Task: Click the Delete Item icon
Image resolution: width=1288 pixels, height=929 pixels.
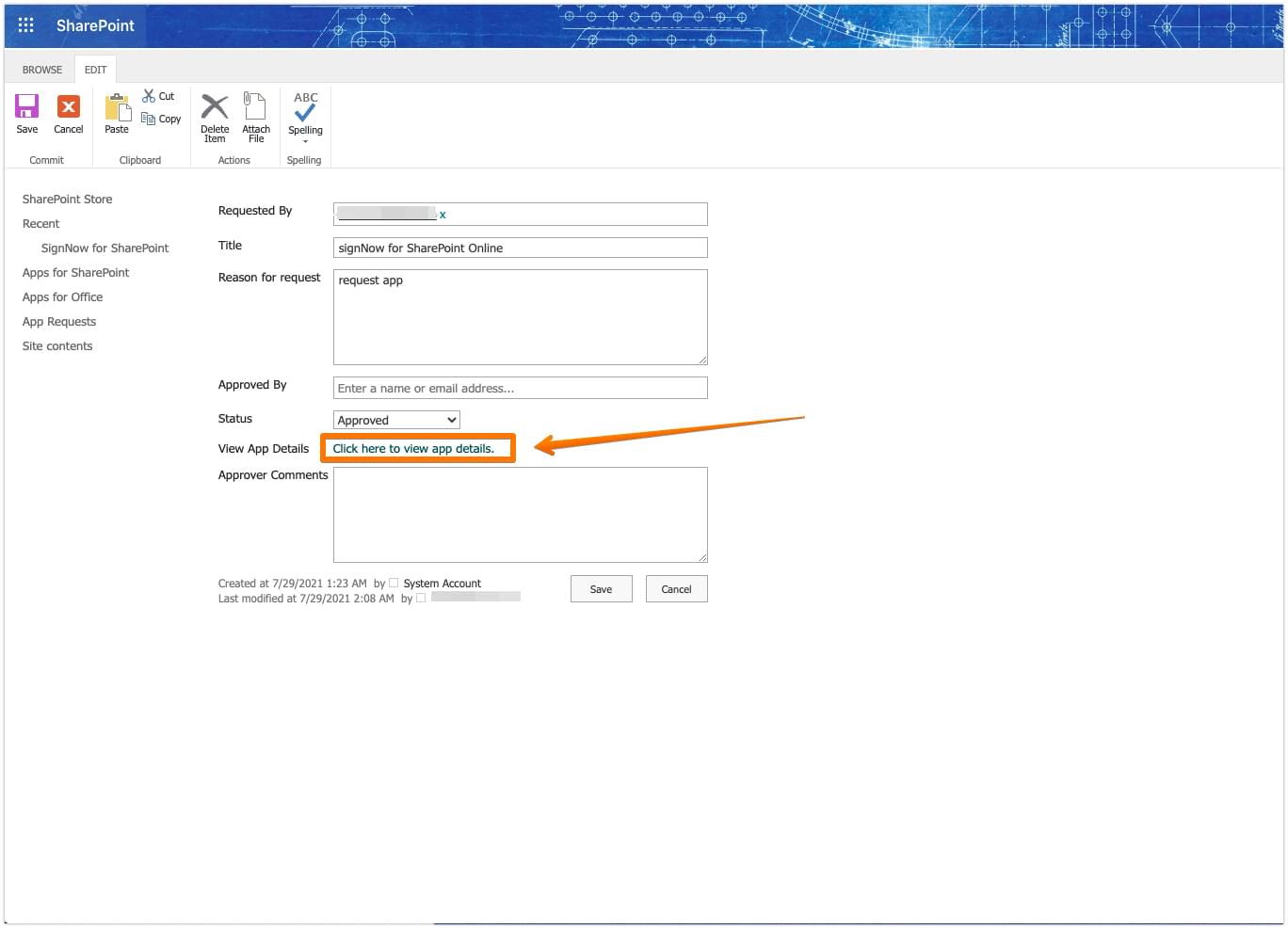Action: tap(215, 106)
